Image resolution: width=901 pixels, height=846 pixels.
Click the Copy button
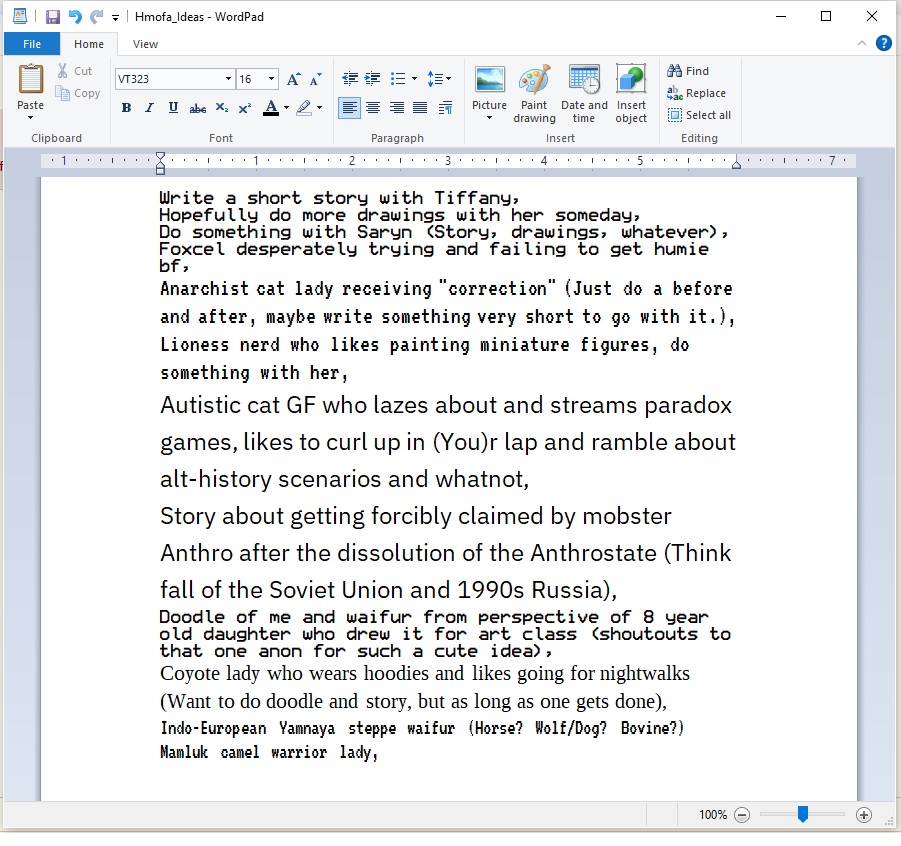tap(78, 93)
